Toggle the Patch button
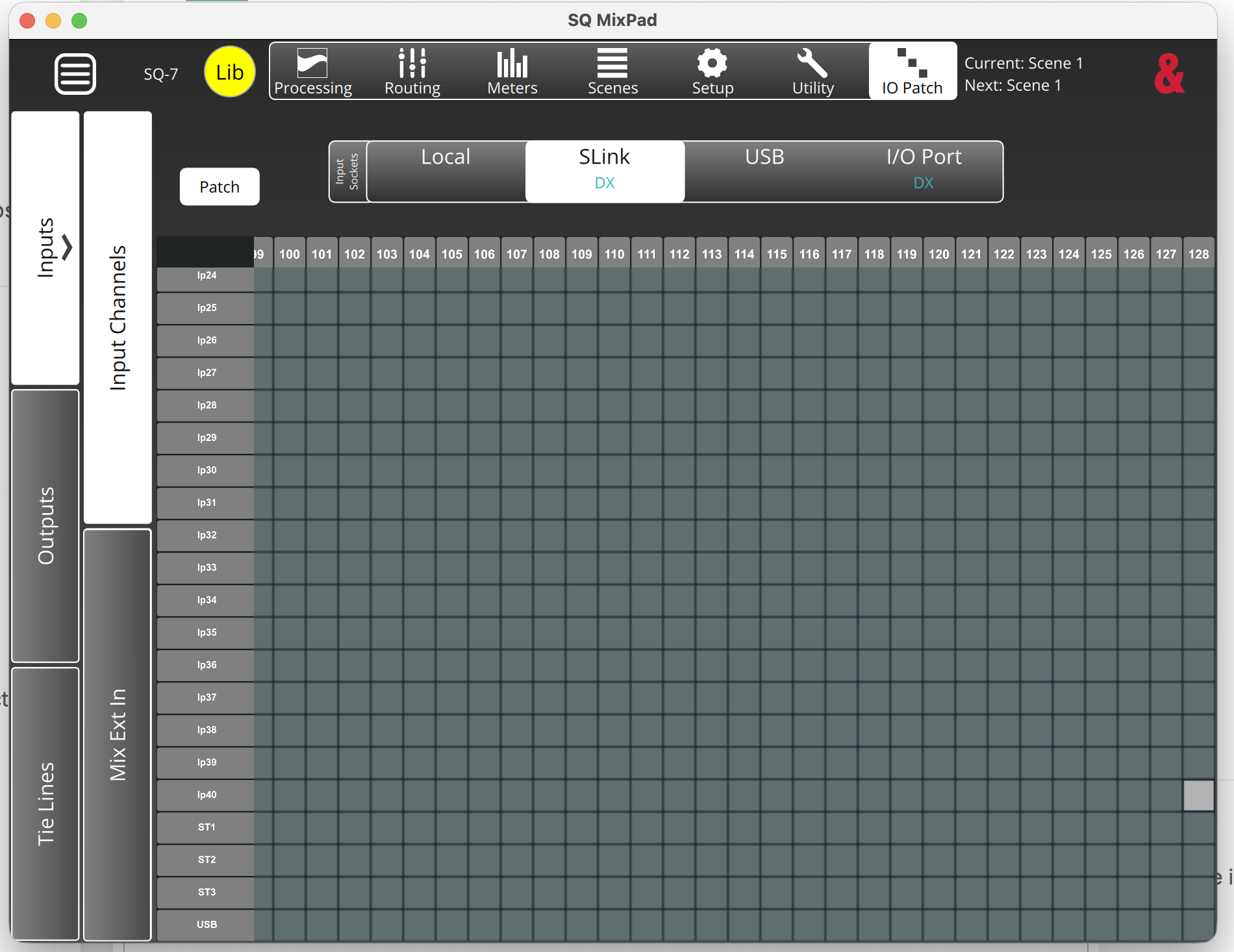The image size is (1234, 952). (x=220, y=187)
